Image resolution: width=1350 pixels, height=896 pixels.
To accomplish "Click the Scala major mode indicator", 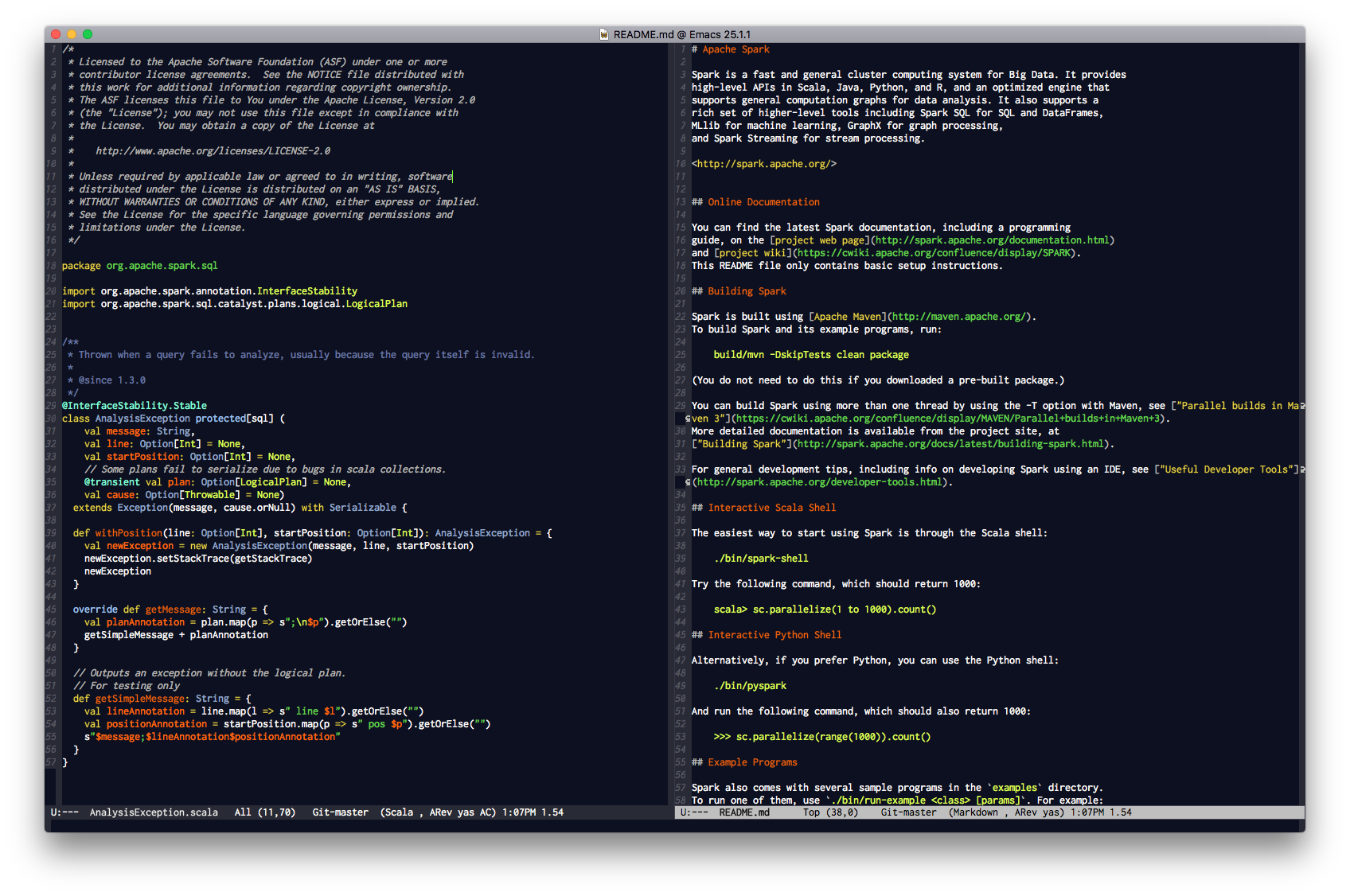I will (x=400, y=812).
